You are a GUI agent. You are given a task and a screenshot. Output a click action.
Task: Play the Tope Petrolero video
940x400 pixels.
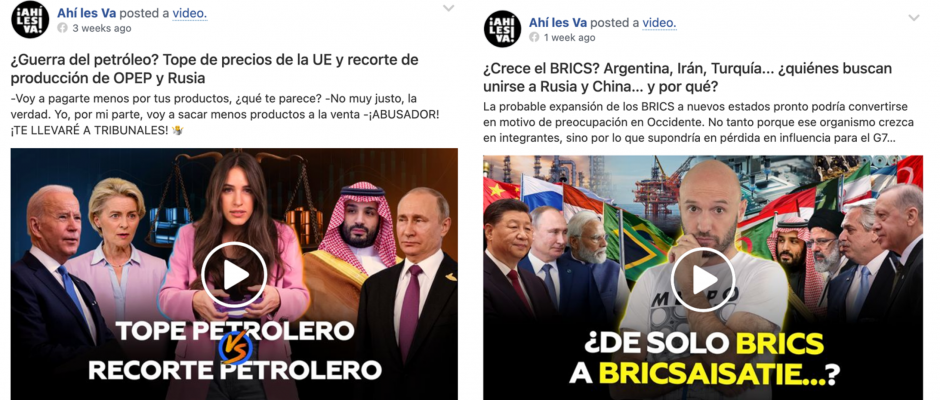[234, 275]
